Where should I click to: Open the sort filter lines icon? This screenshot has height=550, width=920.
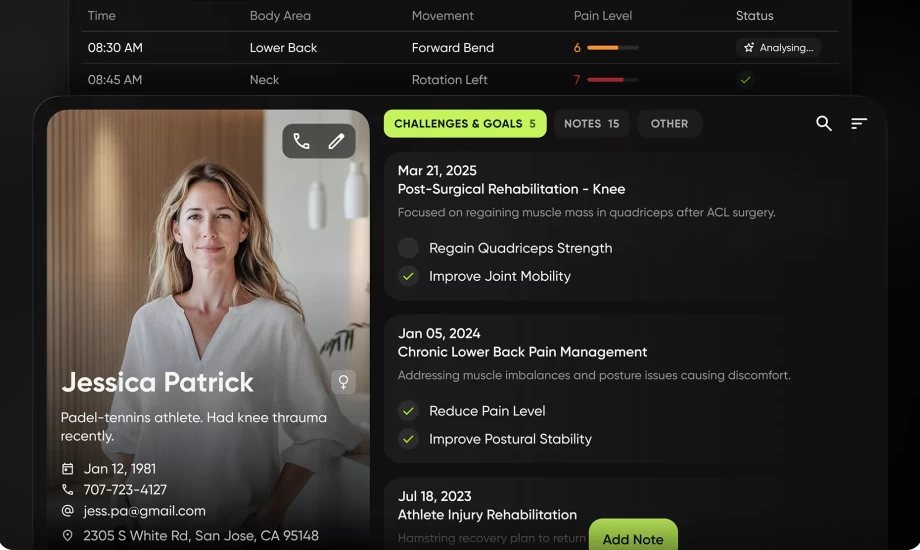859,123
